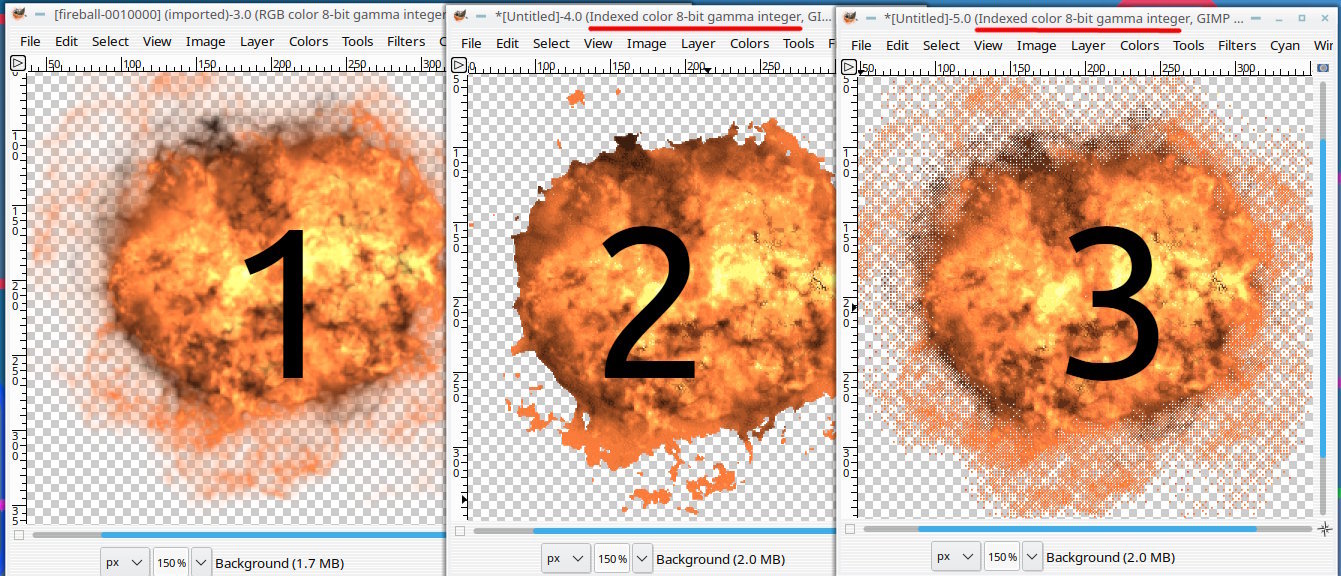The image size is (1341, 576).
Task: Open Colors menu in Untitled-5.0 window
Action: coord(1139,45)
